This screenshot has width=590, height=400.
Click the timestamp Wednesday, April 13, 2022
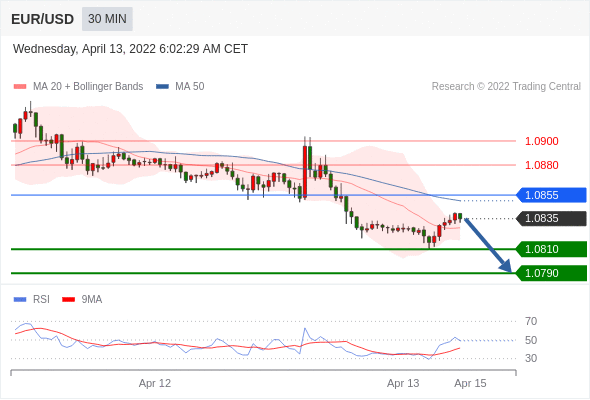130,49
